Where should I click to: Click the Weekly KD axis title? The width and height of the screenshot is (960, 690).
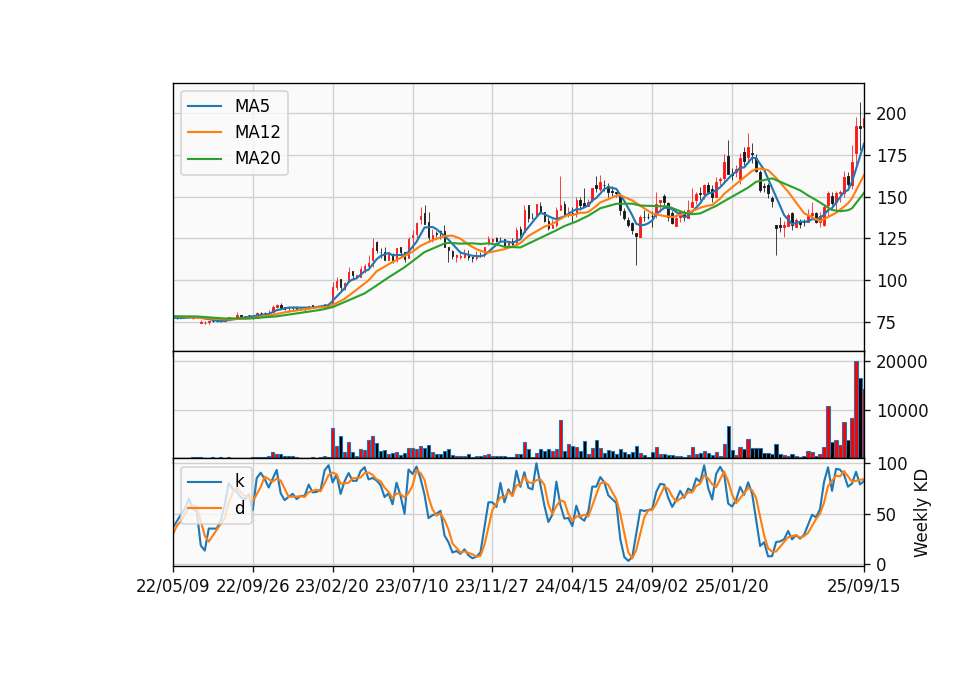(921, 514)
